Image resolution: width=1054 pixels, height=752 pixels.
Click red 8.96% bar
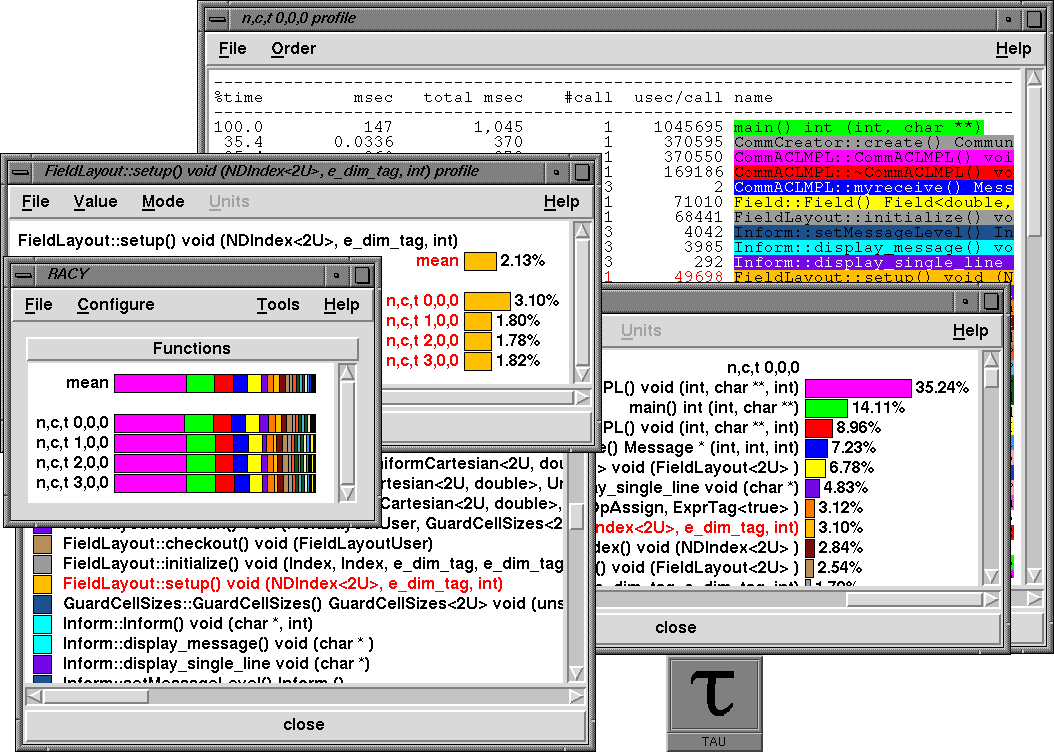point(819,428)
